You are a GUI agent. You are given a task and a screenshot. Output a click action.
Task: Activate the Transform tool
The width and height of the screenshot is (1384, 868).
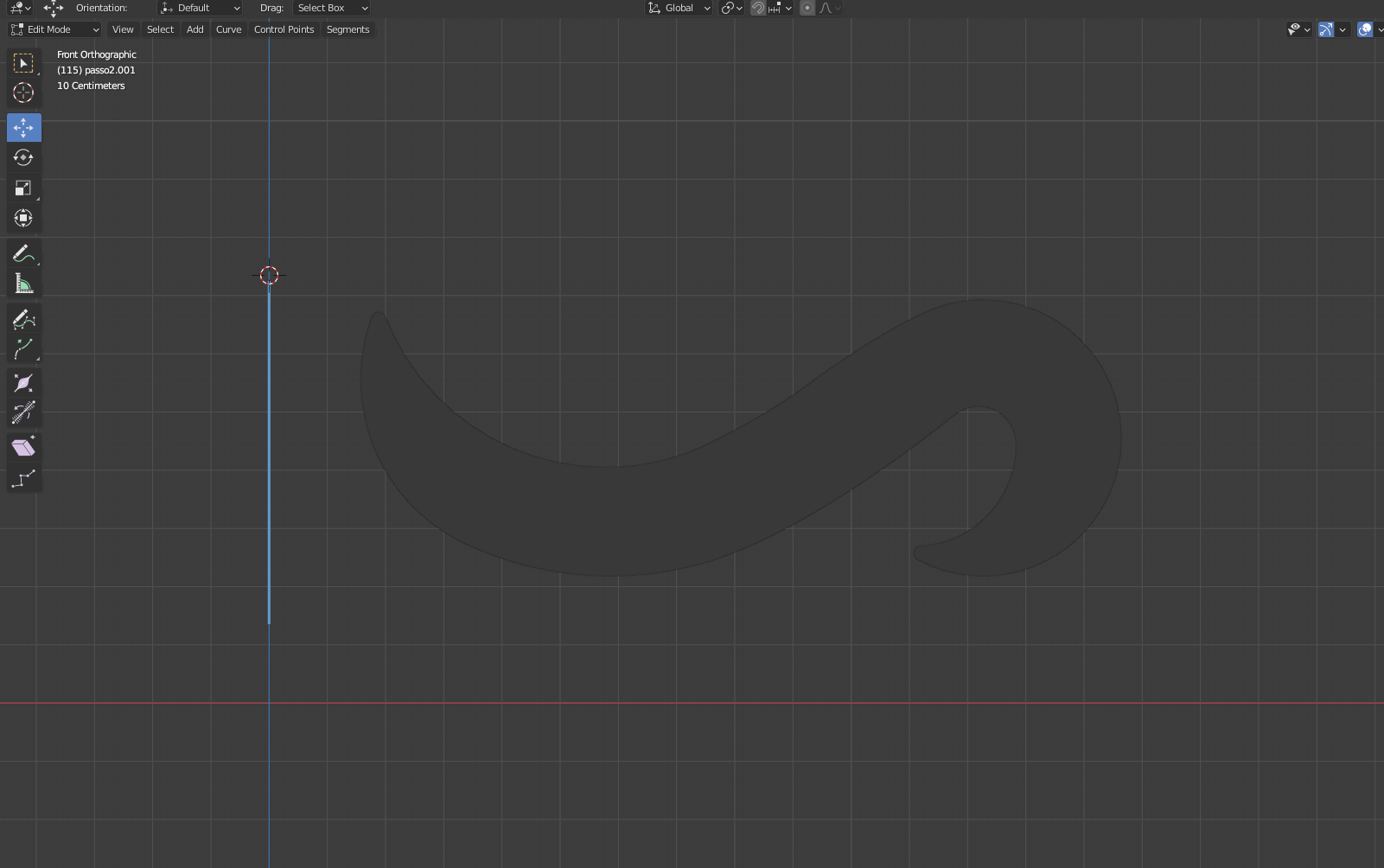[23, 218]
